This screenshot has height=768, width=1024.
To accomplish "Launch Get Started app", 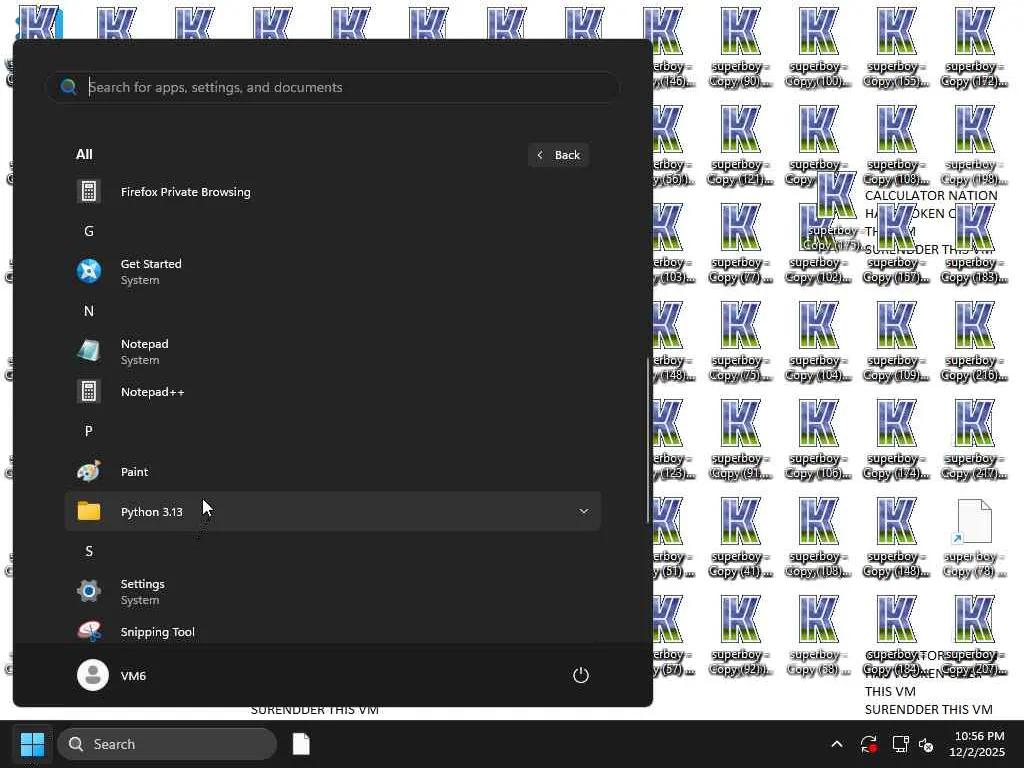I will 332,271.
